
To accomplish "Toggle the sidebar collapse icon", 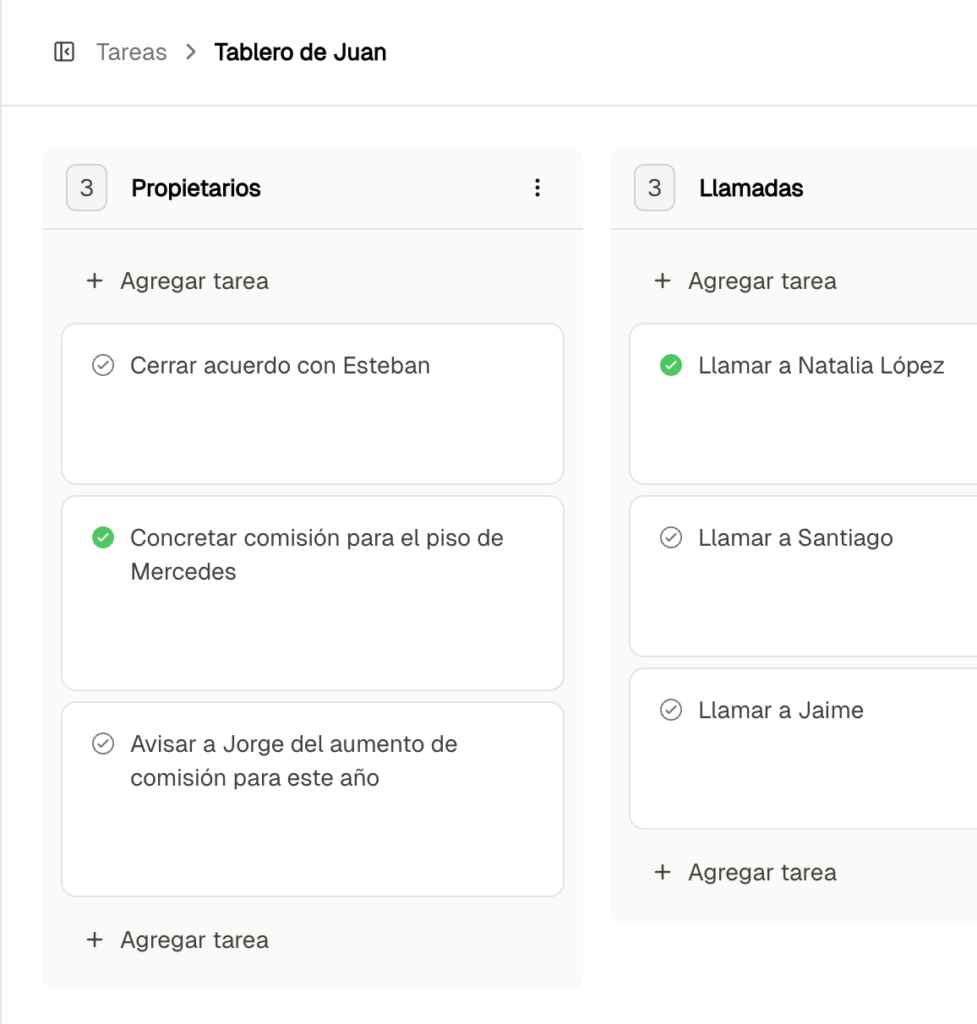I will pyautogui.click(x=64, y=52).
